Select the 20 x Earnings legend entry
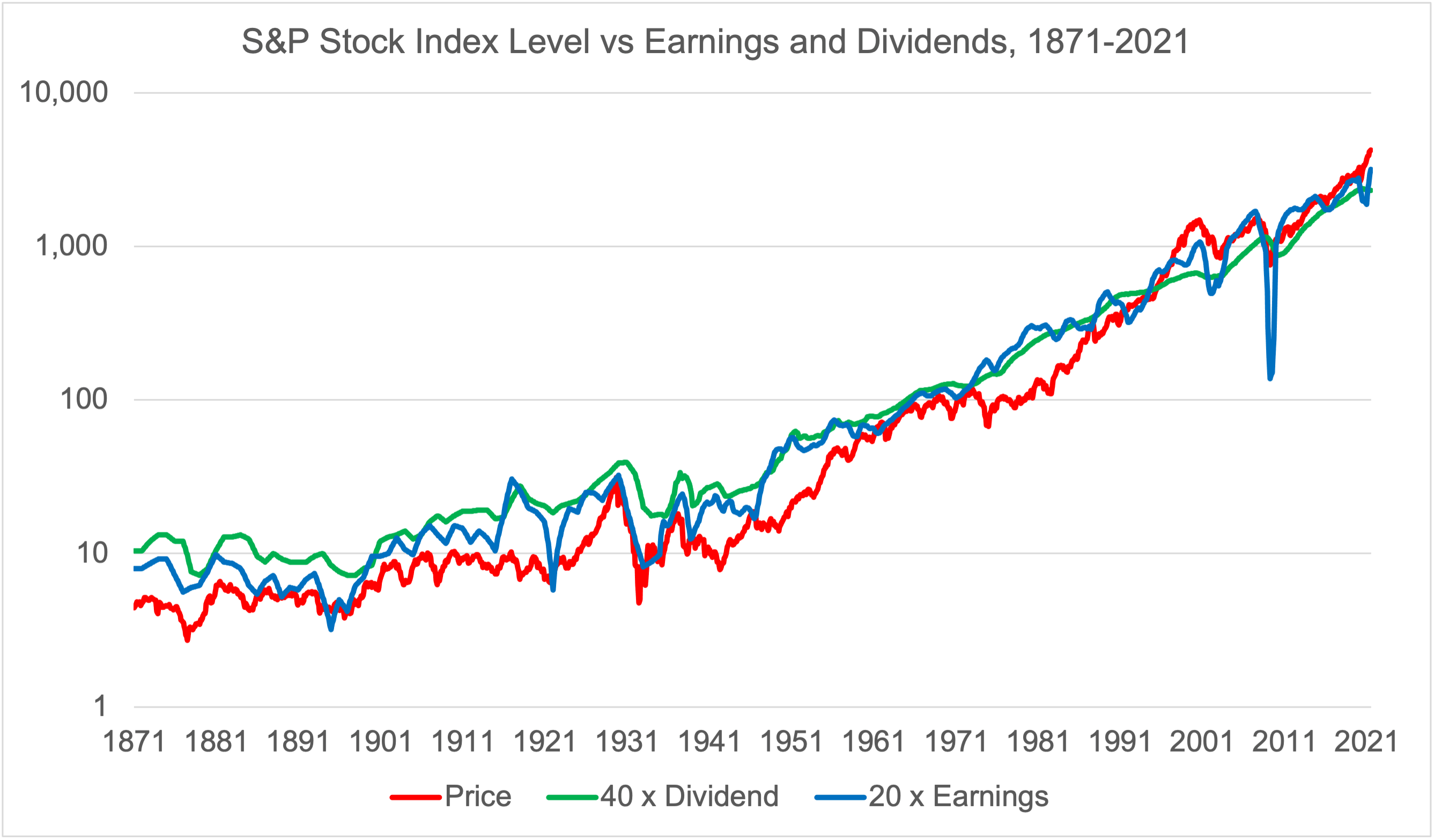The width and height of the screenshot is (1435, 840). coord(931,797)
